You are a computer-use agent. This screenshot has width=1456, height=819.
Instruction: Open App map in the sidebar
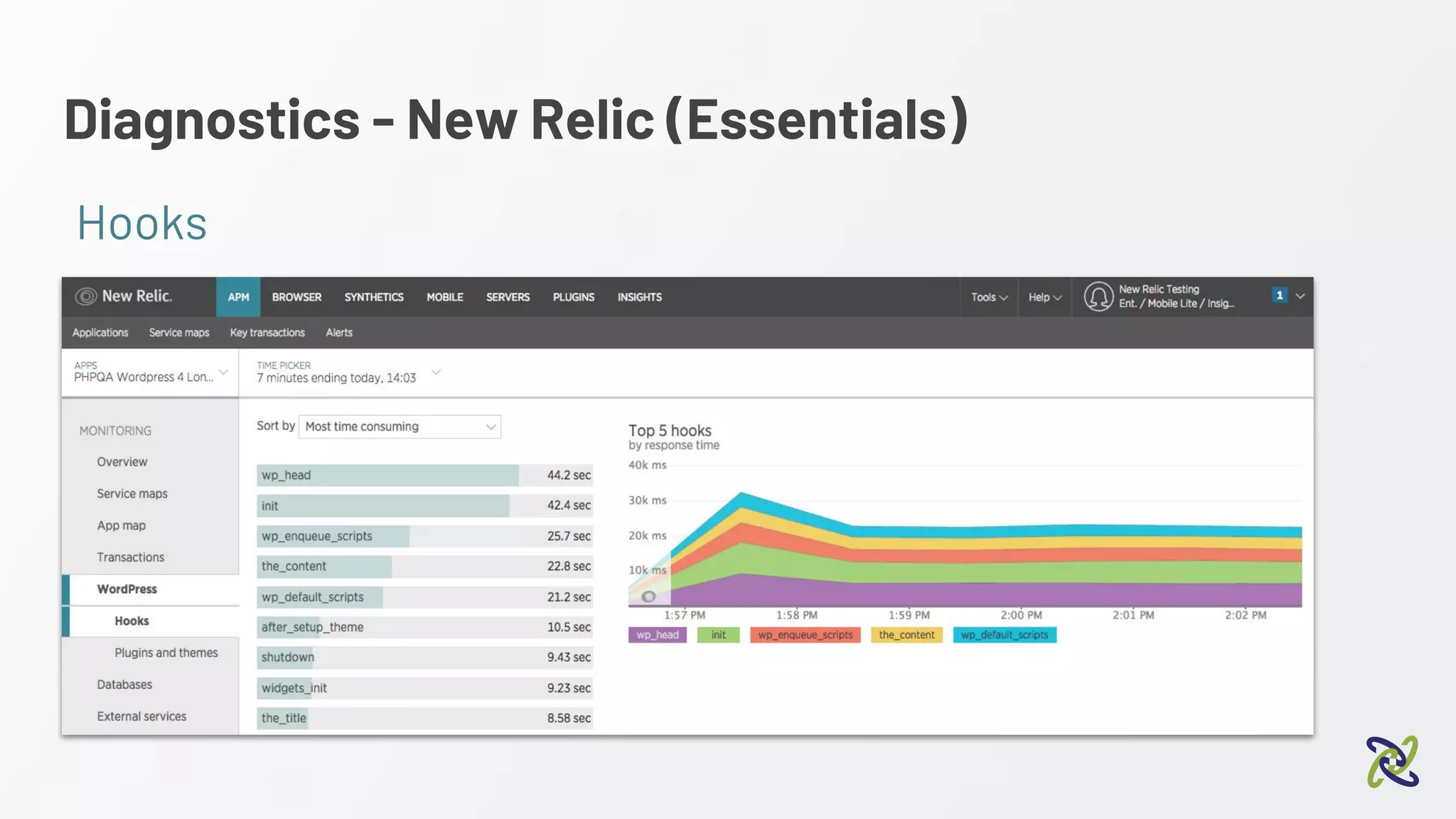click(122, 525)
